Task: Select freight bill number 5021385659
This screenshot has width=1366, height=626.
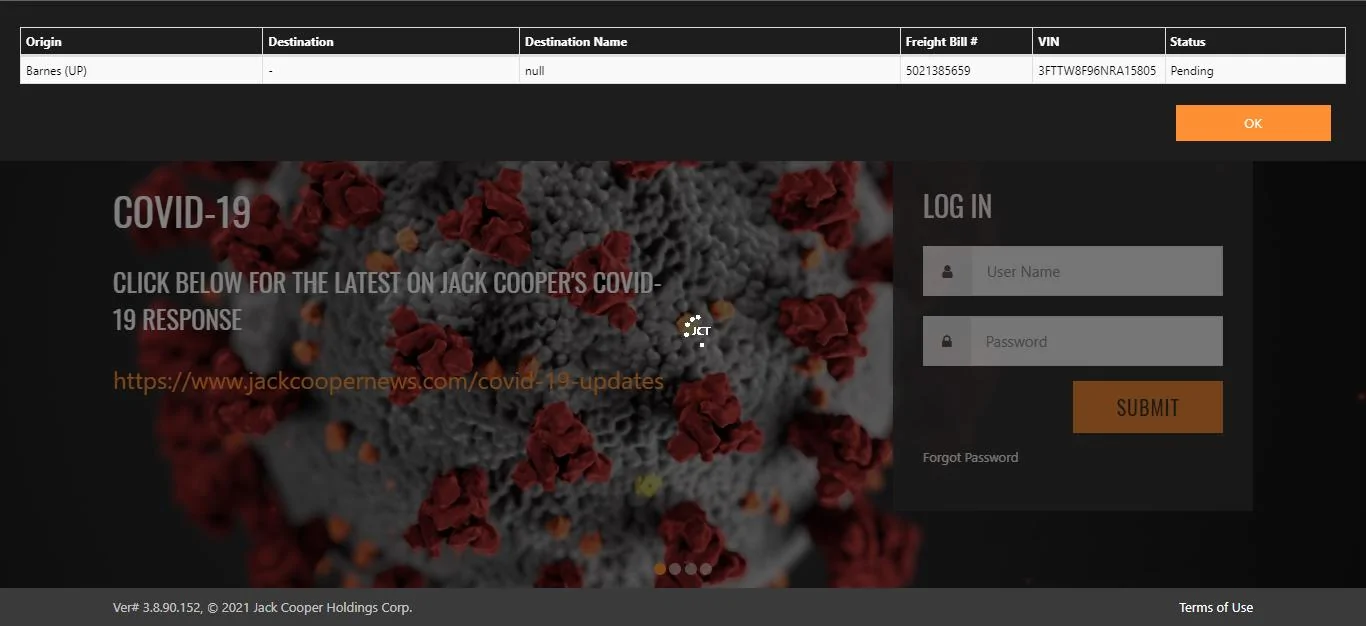Action: [966, 71]
